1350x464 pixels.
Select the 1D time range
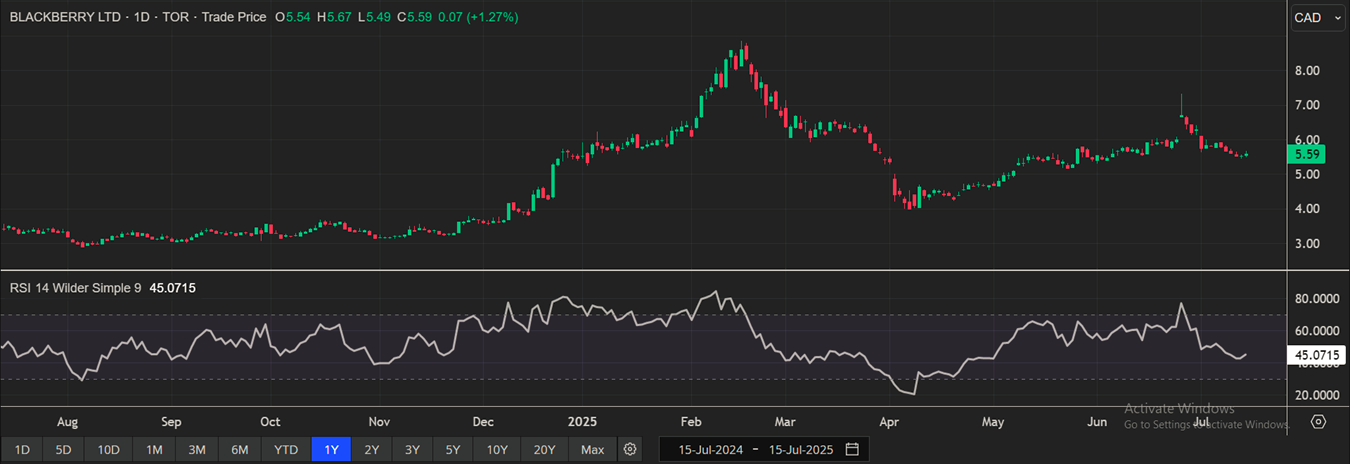[22, 450]
